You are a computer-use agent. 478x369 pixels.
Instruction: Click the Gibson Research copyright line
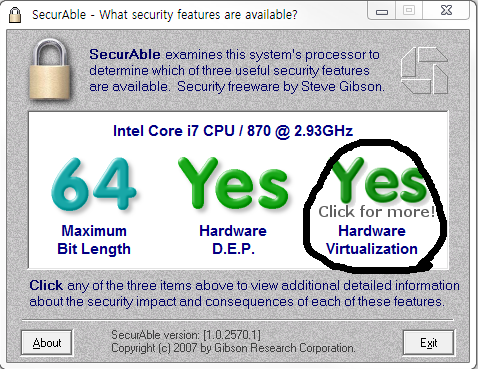coord(233,348)
